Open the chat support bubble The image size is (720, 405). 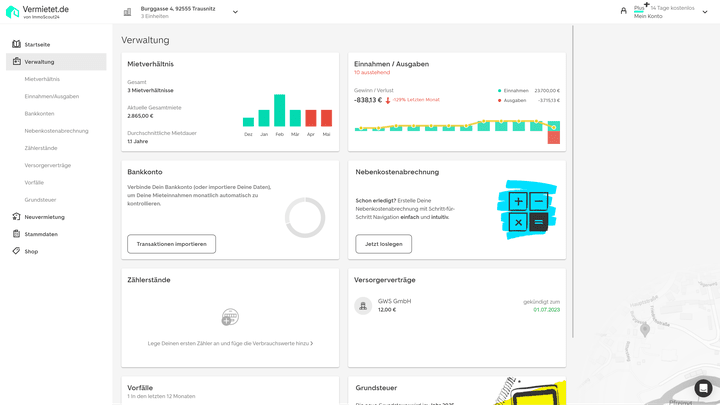(x=703, y=388)
